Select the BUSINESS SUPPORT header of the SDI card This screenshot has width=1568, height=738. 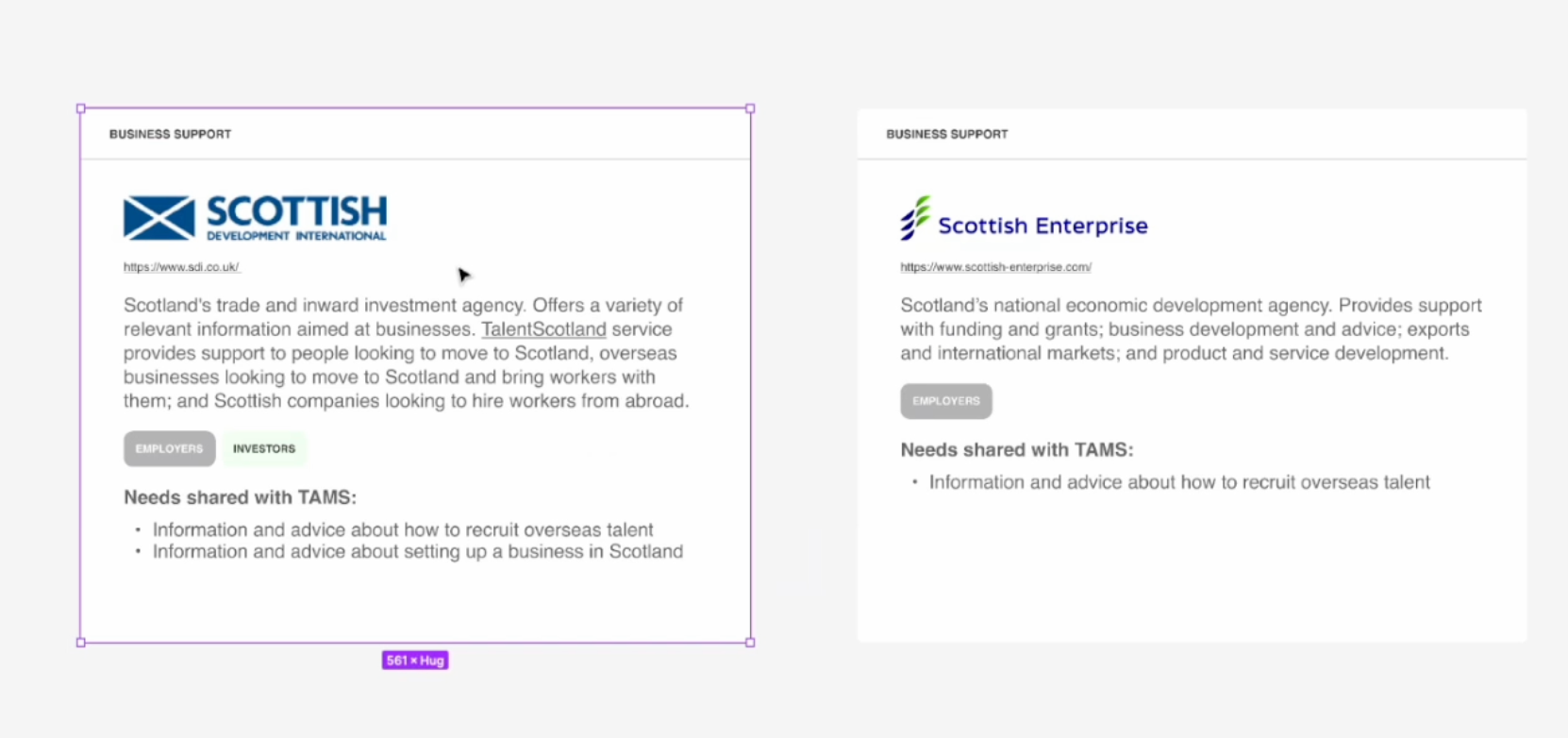(170, 134)
